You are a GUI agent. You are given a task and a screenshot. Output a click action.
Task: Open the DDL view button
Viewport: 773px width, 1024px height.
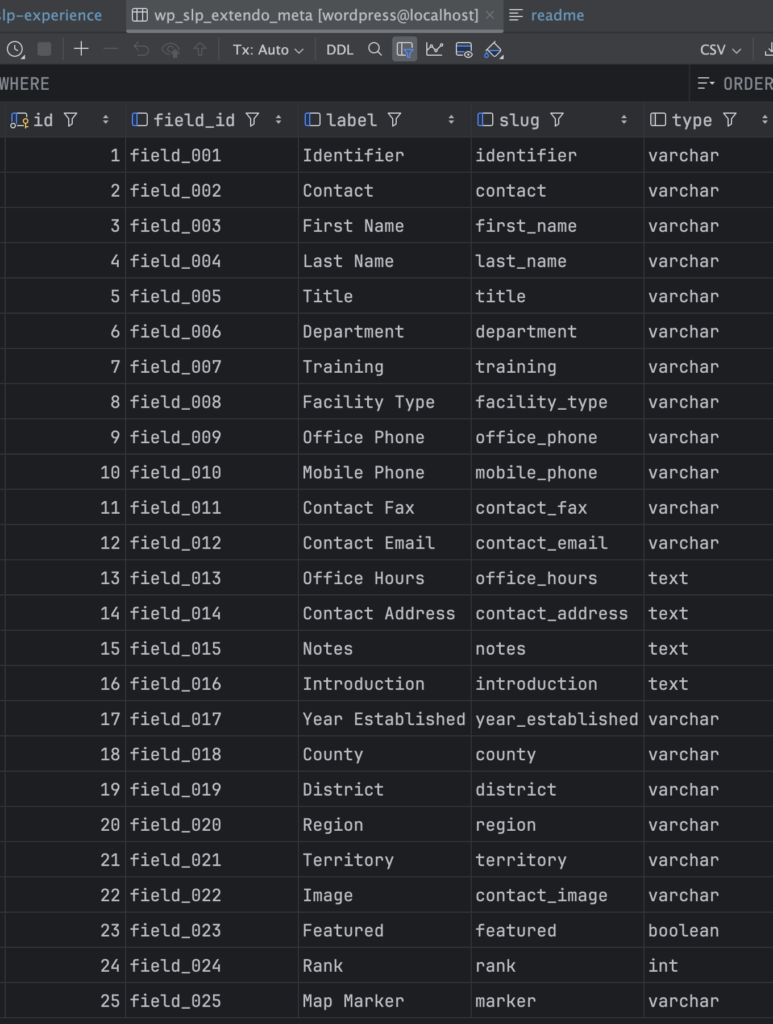339,50
